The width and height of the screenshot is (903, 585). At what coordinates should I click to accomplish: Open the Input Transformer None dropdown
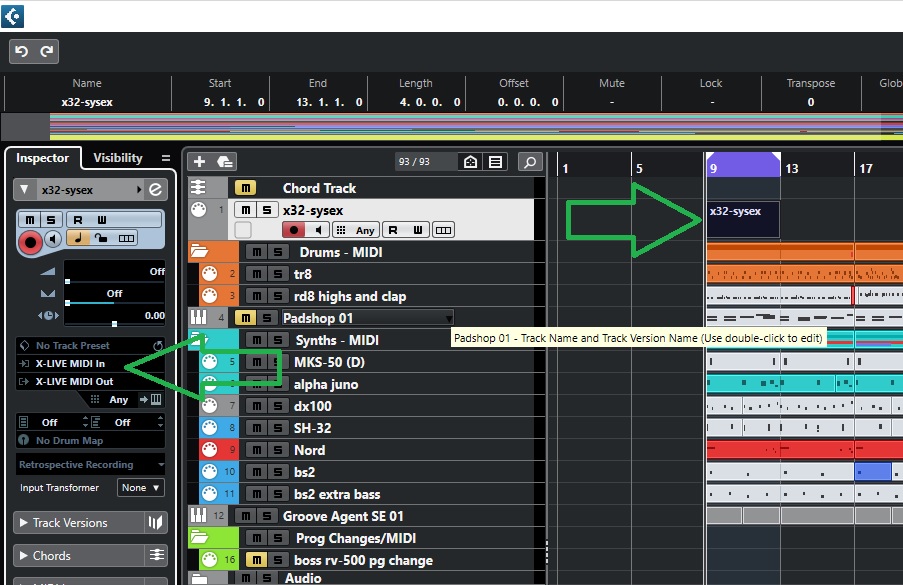click(141, 488)
